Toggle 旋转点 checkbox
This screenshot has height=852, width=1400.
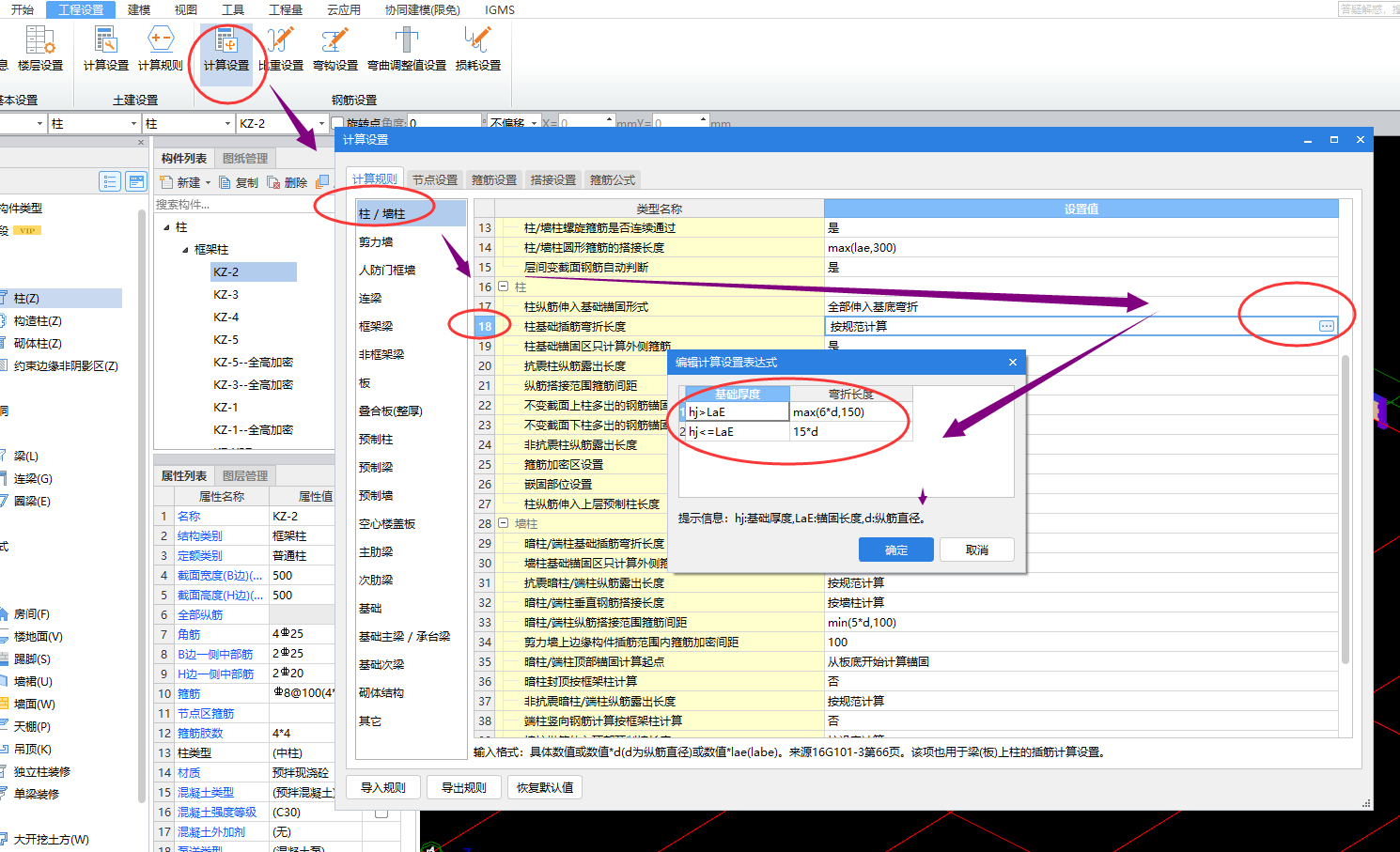click(x=337, y=123)
